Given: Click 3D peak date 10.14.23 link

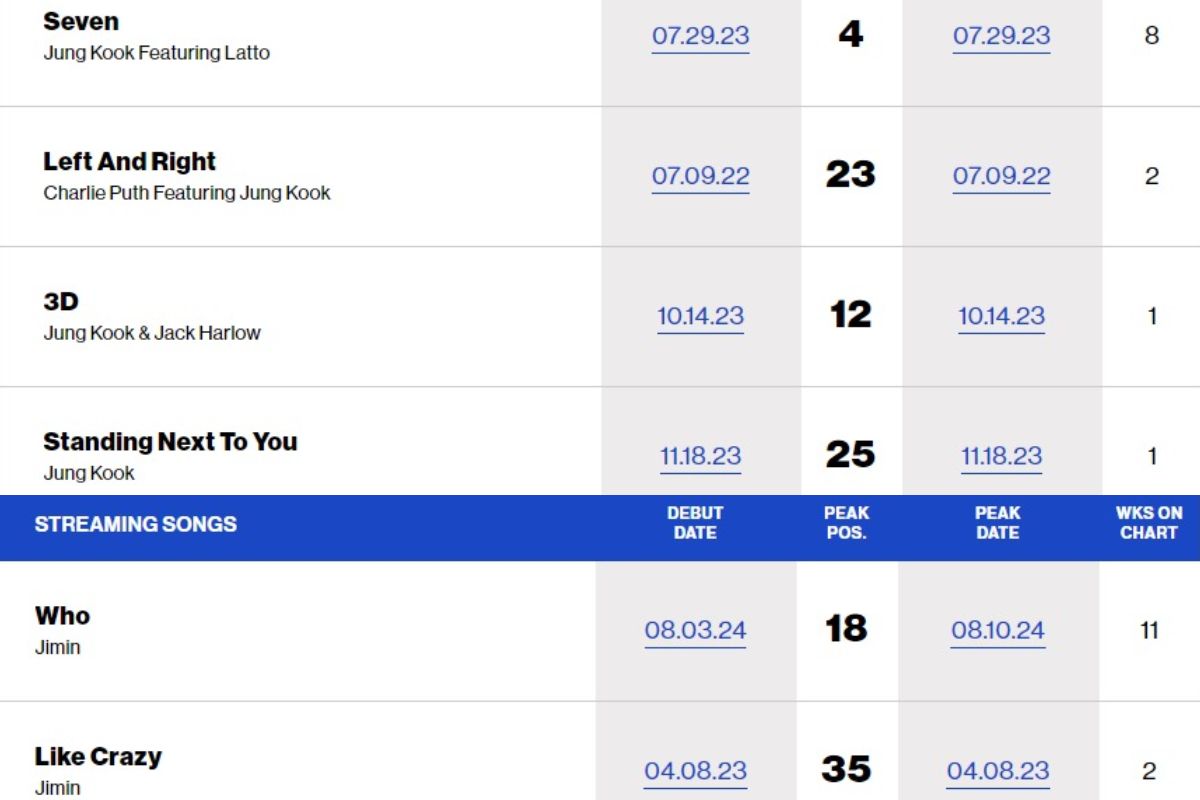Looking at the screenshot, I should [1001, 316].
